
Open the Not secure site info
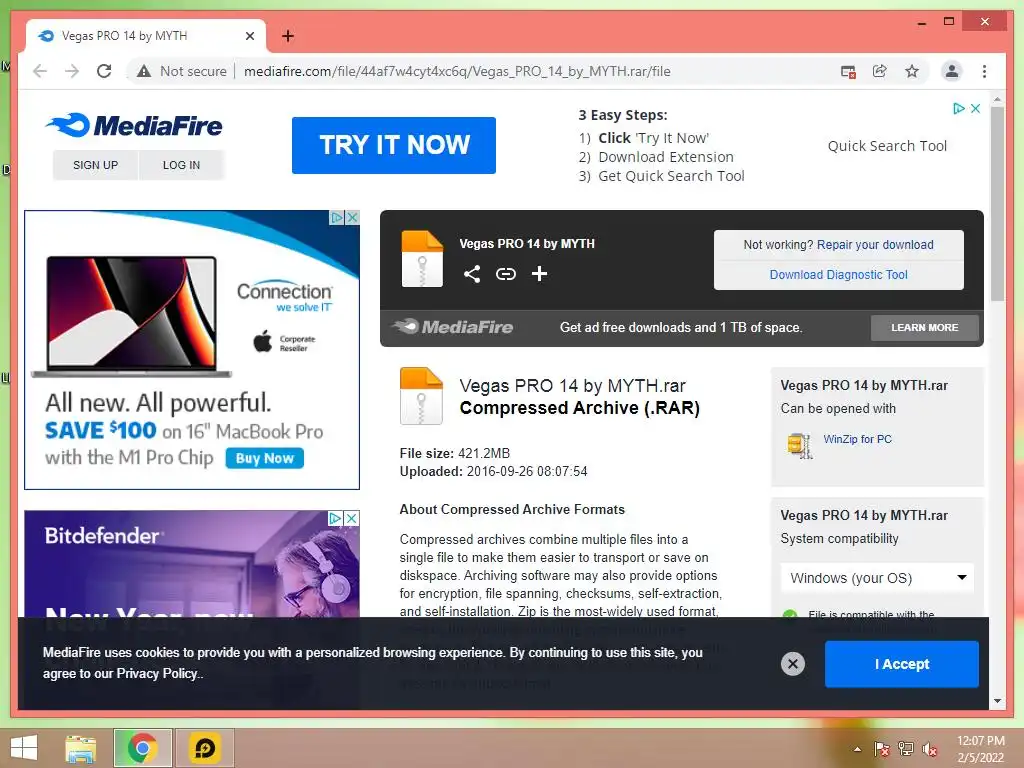182,71
